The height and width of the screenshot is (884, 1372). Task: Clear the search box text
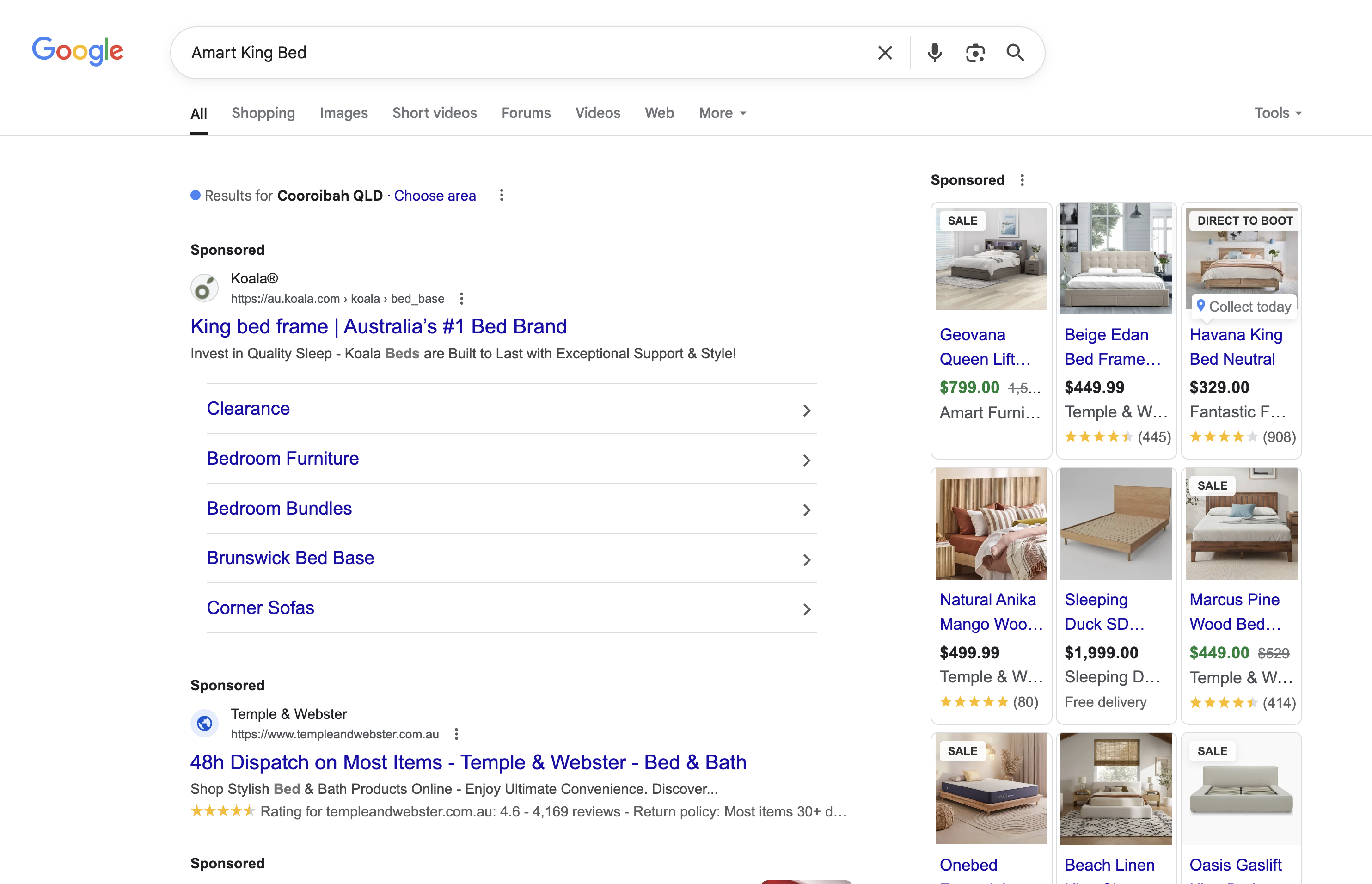(885, 53)
